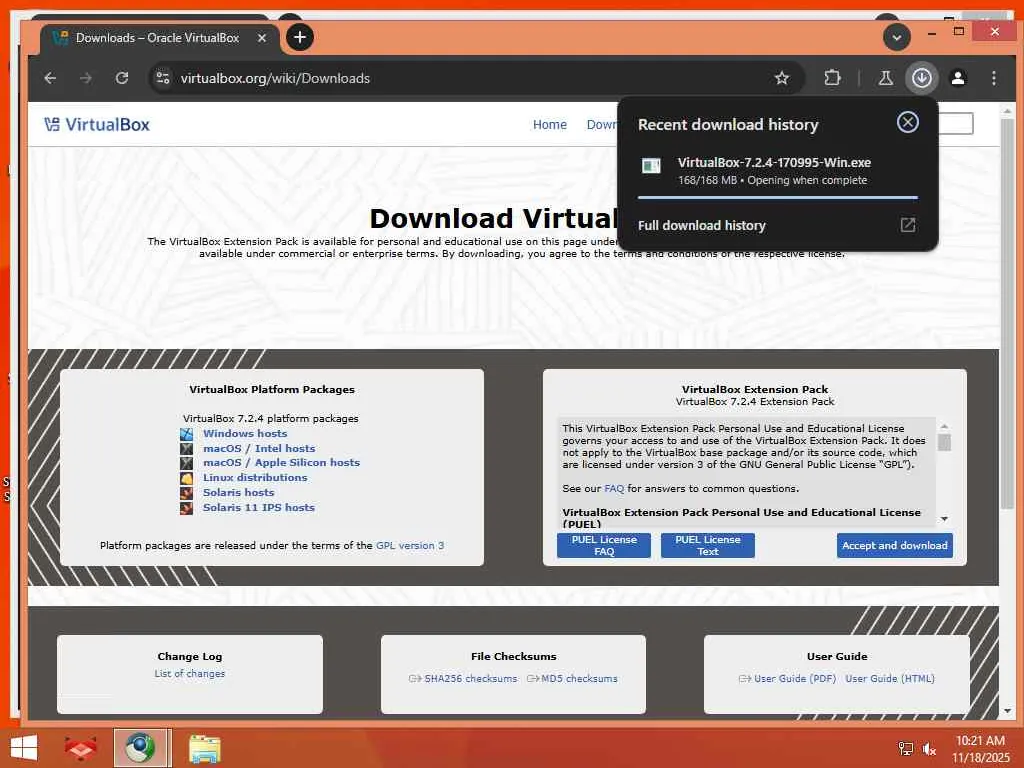Open the Extensions puzzle icon
Screen dimensions: 1024x768
832,78
